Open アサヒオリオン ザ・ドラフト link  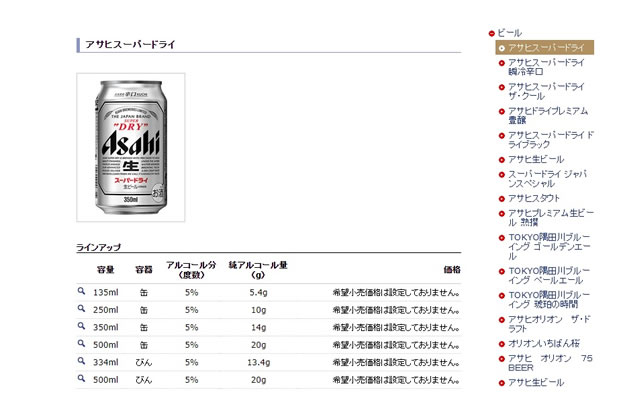(x=549, y=324)
